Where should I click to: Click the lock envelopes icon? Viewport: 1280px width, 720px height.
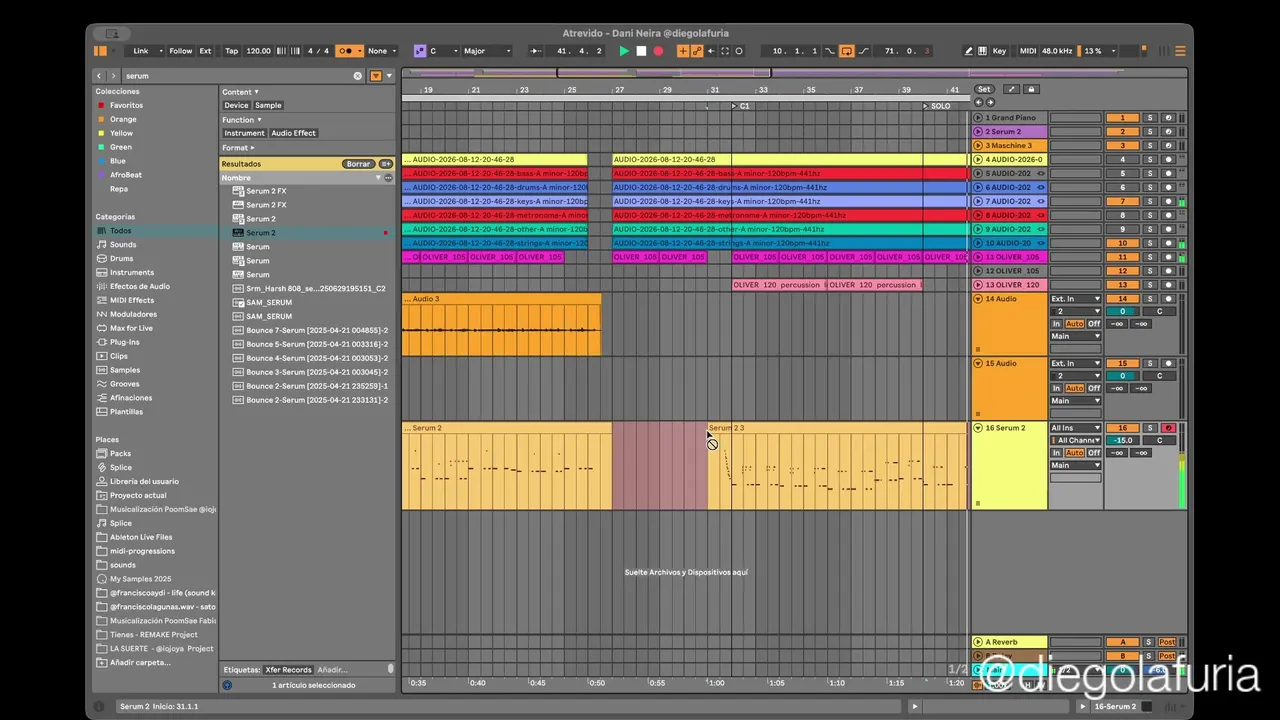tap(1032, 89)
